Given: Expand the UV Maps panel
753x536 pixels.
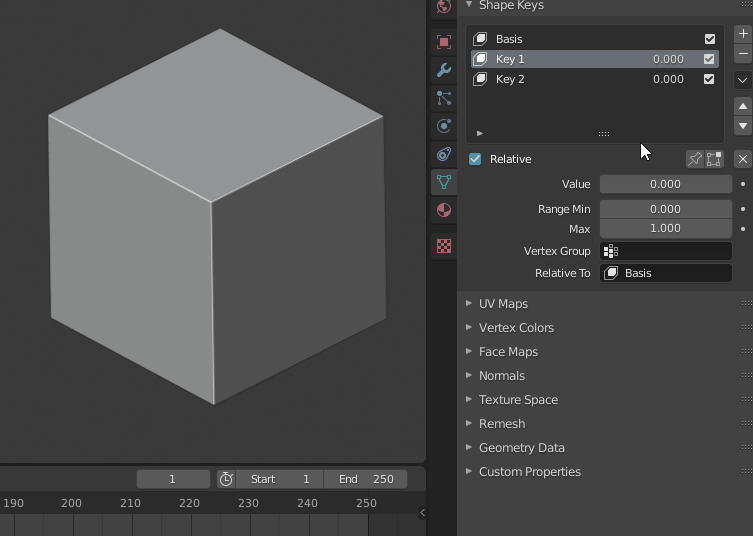Looking at the screenshot, I should (x=469, y=303).
